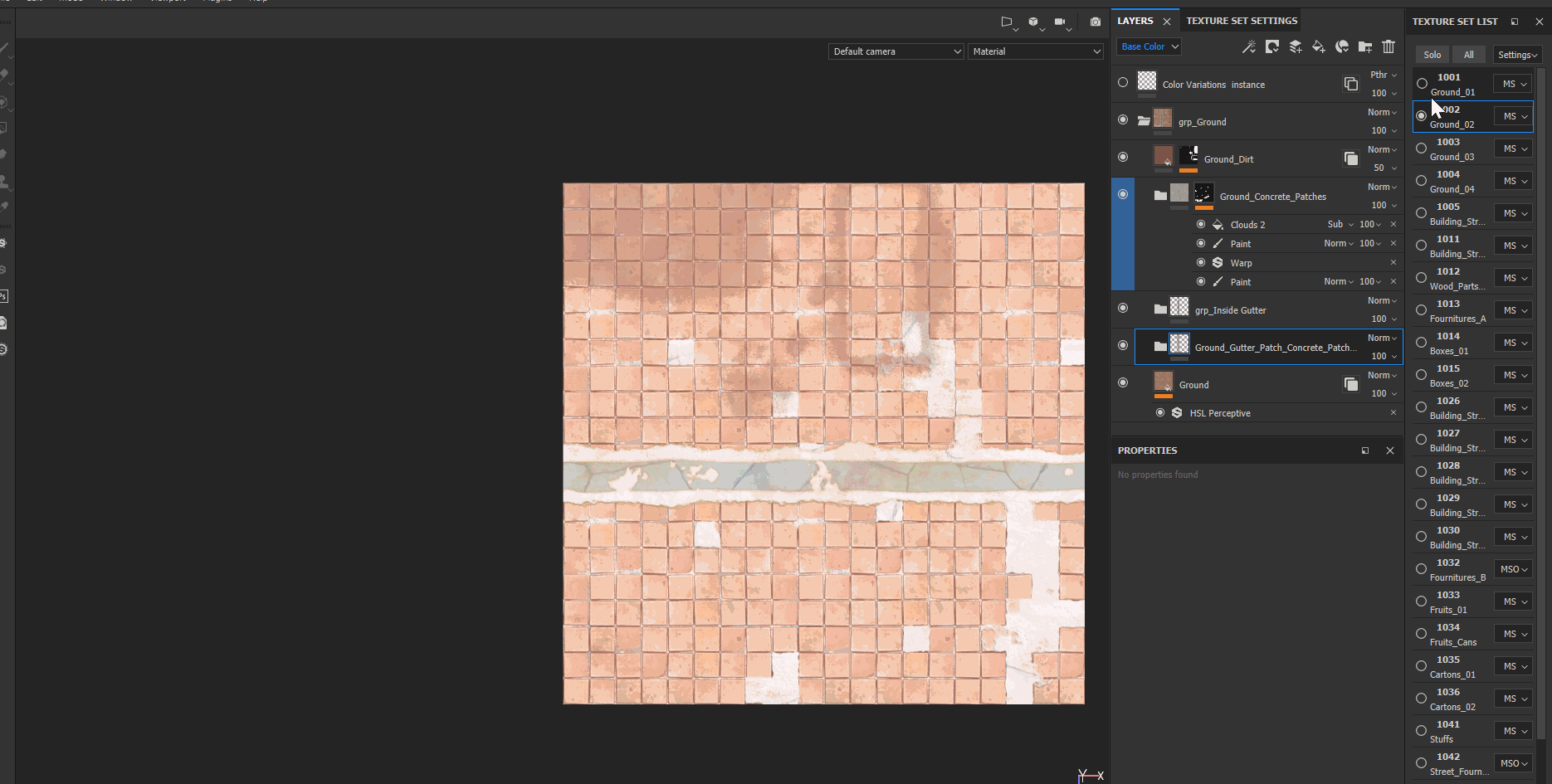This screenshot has height=784, width=1552.
Task: Hide the Ground_Dirt layer
Action: coord(1123,158)
